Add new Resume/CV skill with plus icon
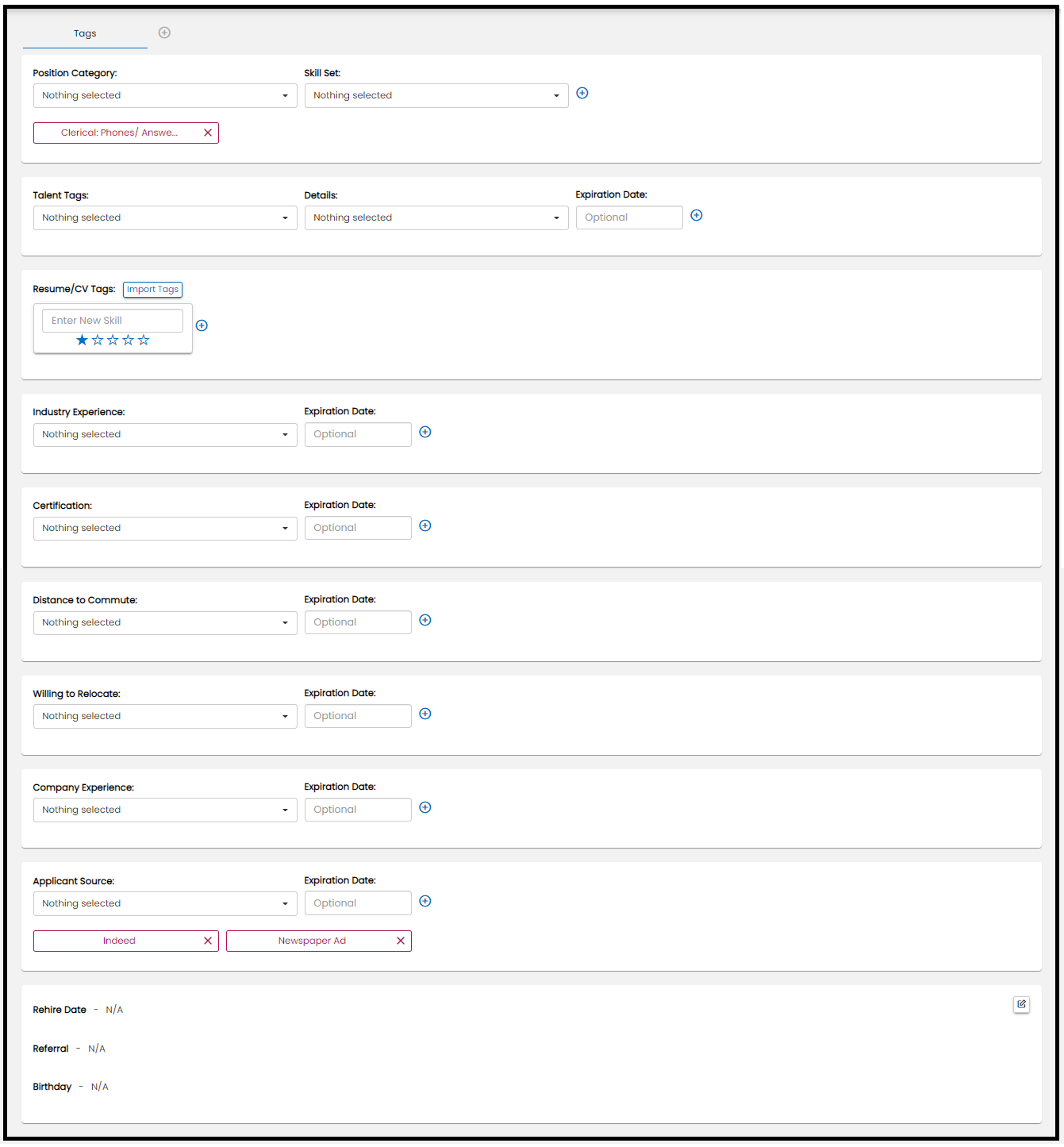 click(x=202, y=325)
